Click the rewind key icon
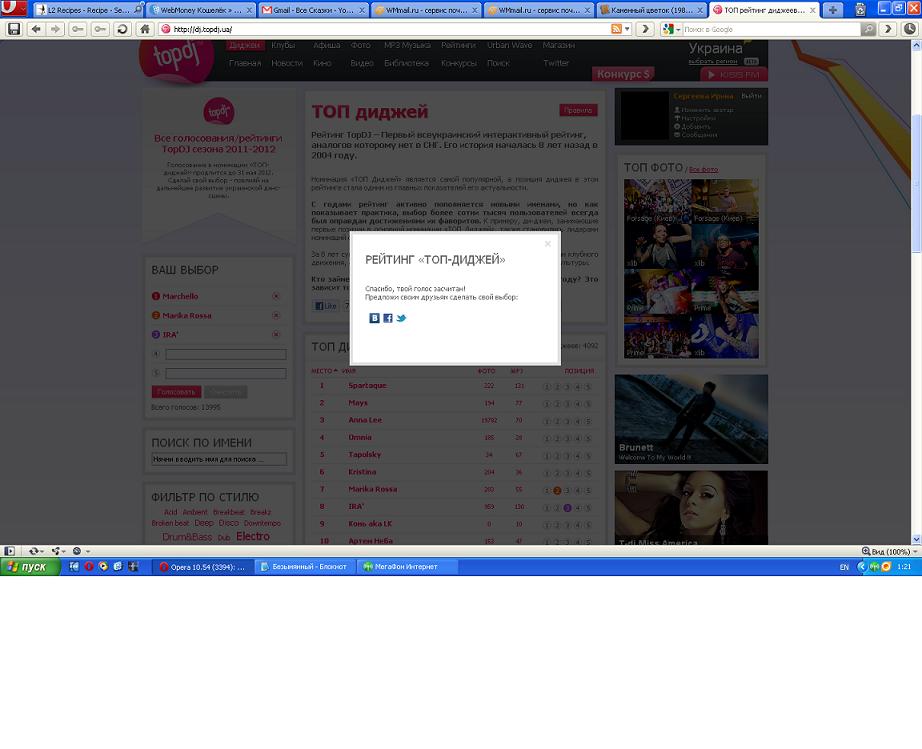 pos(78,29)
